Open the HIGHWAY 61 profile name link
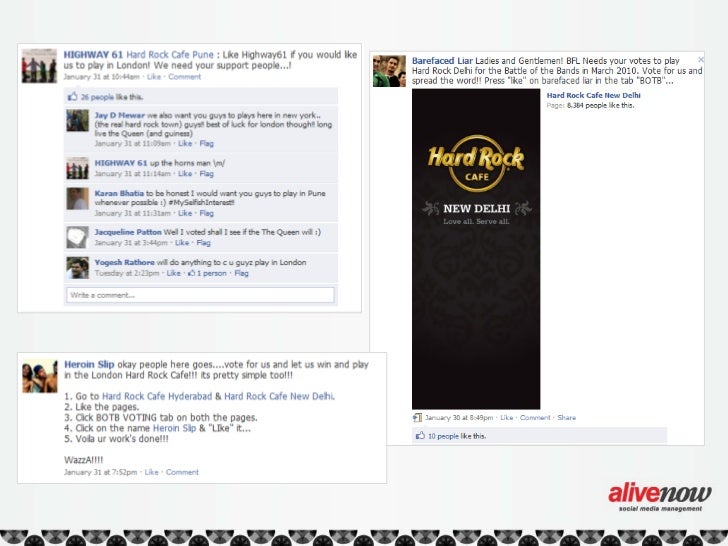 coord(93,55)
